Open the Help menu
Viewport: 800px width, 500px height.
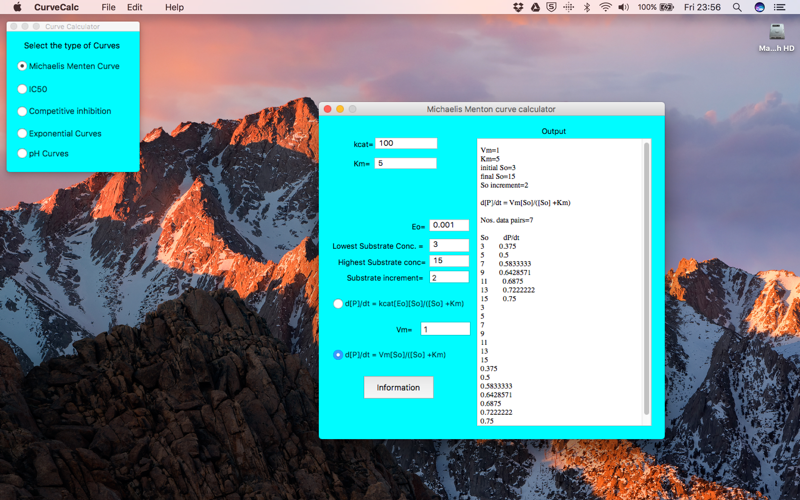point(174,7)
